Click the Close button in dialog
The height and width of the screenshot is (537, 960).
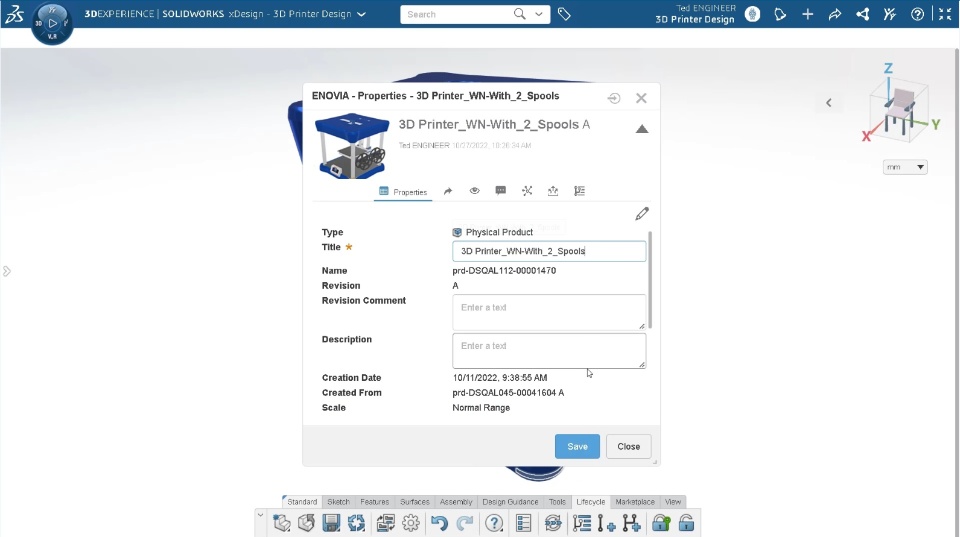tap(629, 446)
